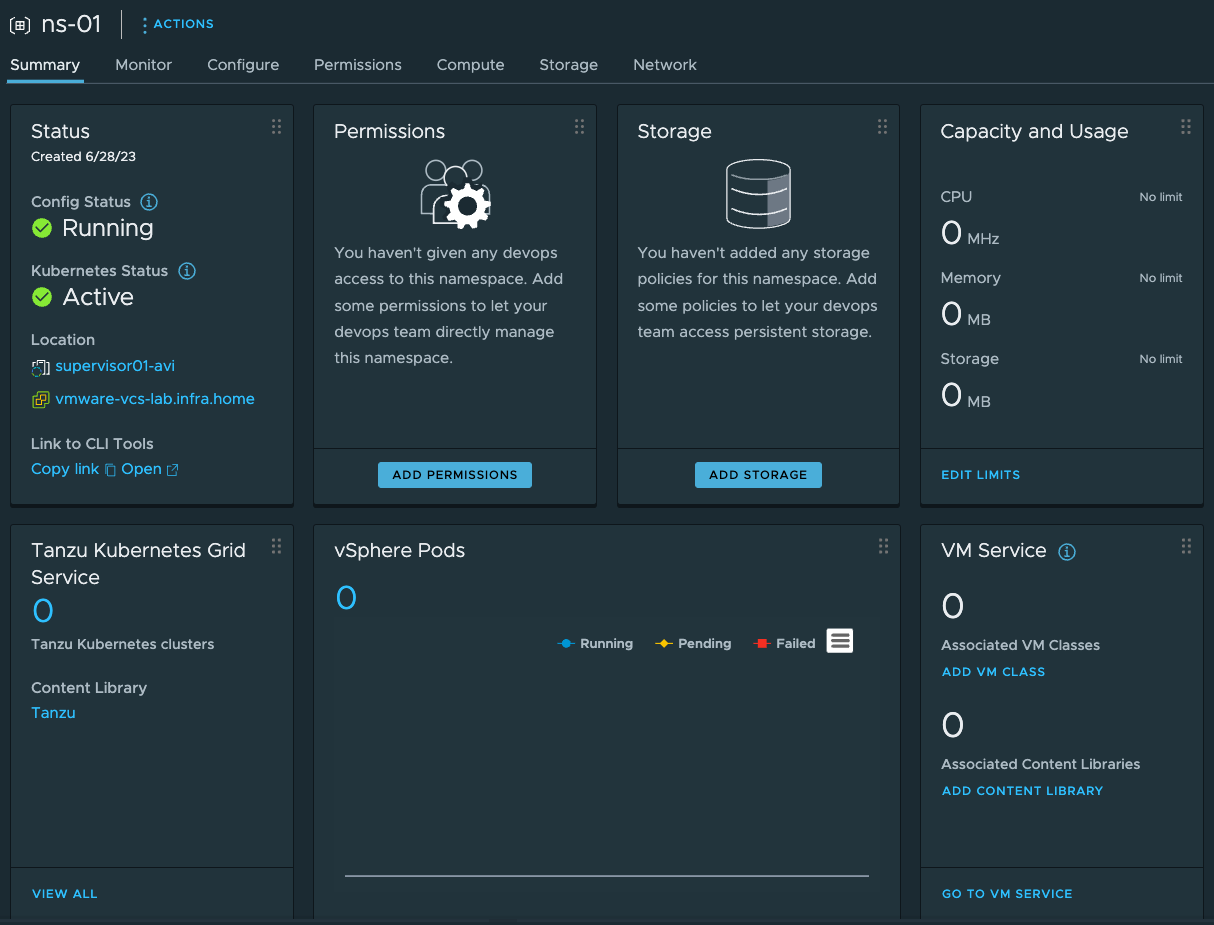Click the namespace icon beside the ns-01 title

point(20,24)
